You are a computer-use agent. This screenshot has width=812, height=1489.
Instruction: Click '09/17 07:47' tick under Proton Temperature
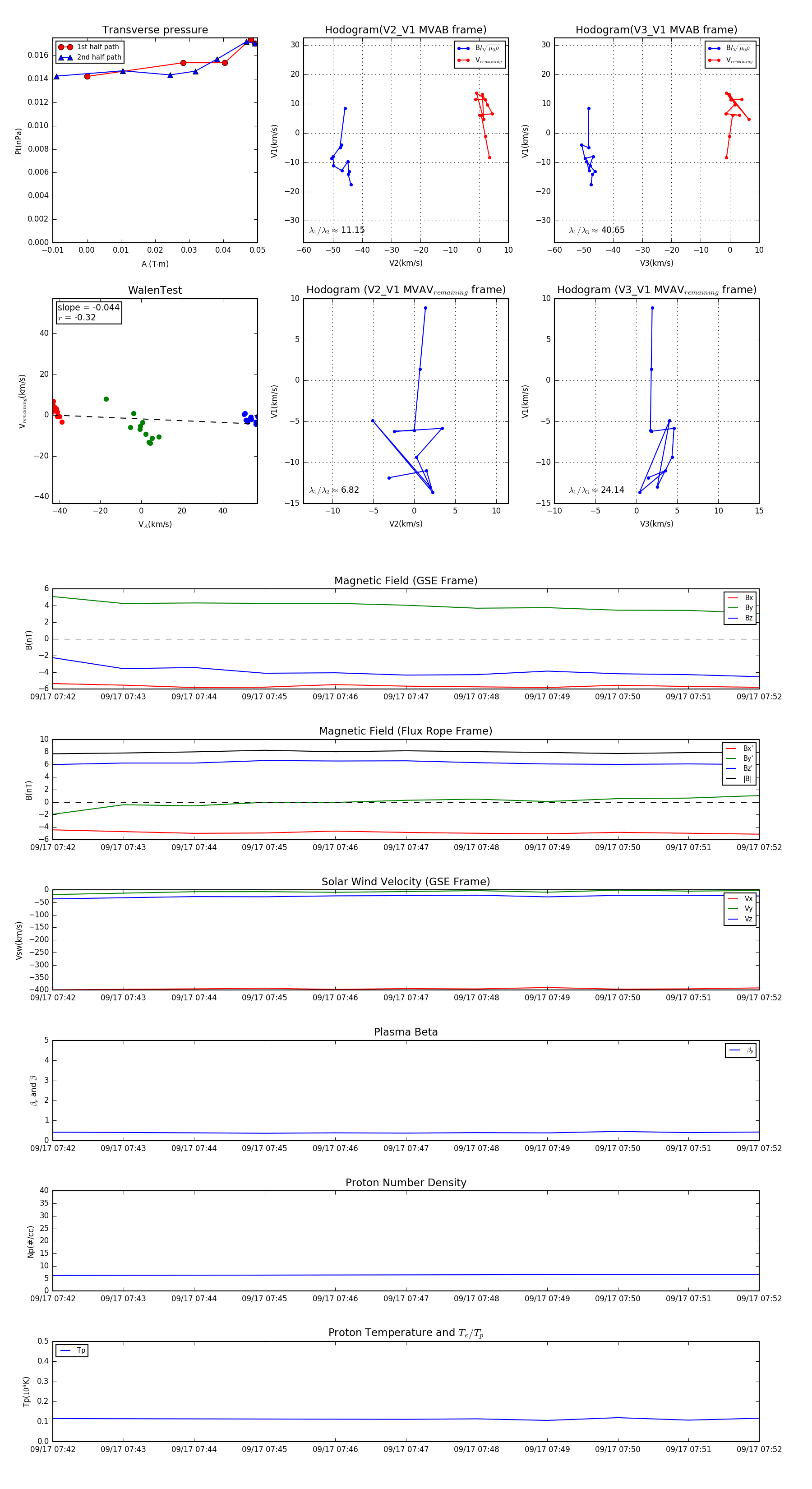tap(406, 1449)
